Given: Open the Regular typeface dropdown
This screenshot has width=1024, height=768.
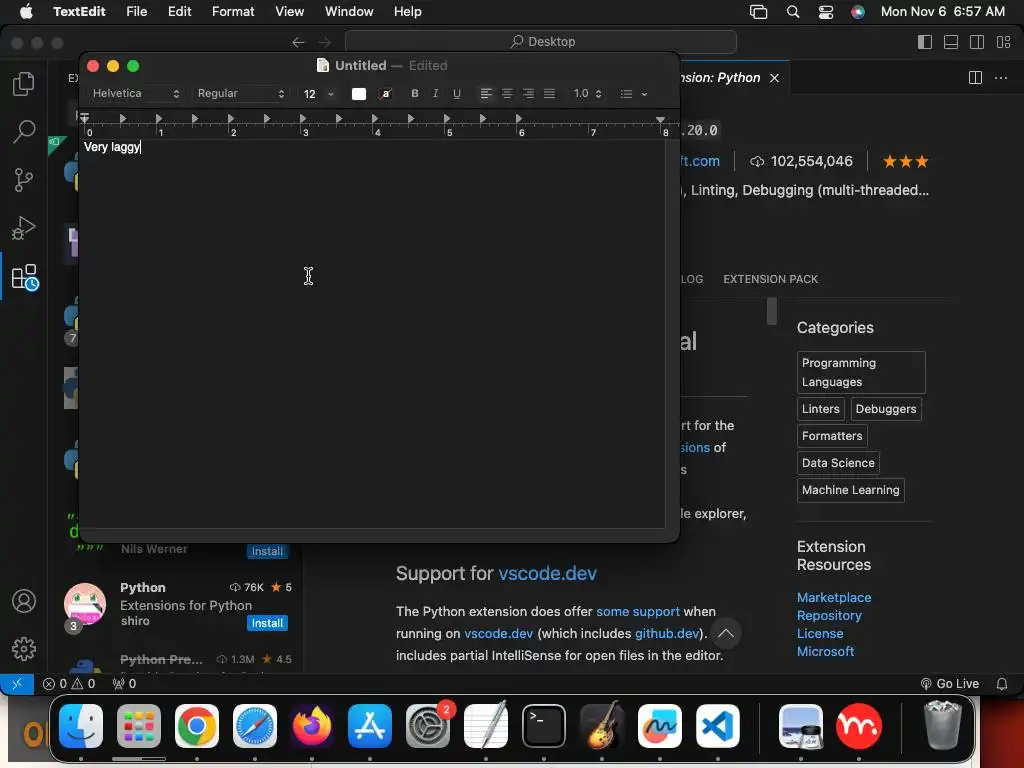Looking at the screenshot, I should (240, 93).
